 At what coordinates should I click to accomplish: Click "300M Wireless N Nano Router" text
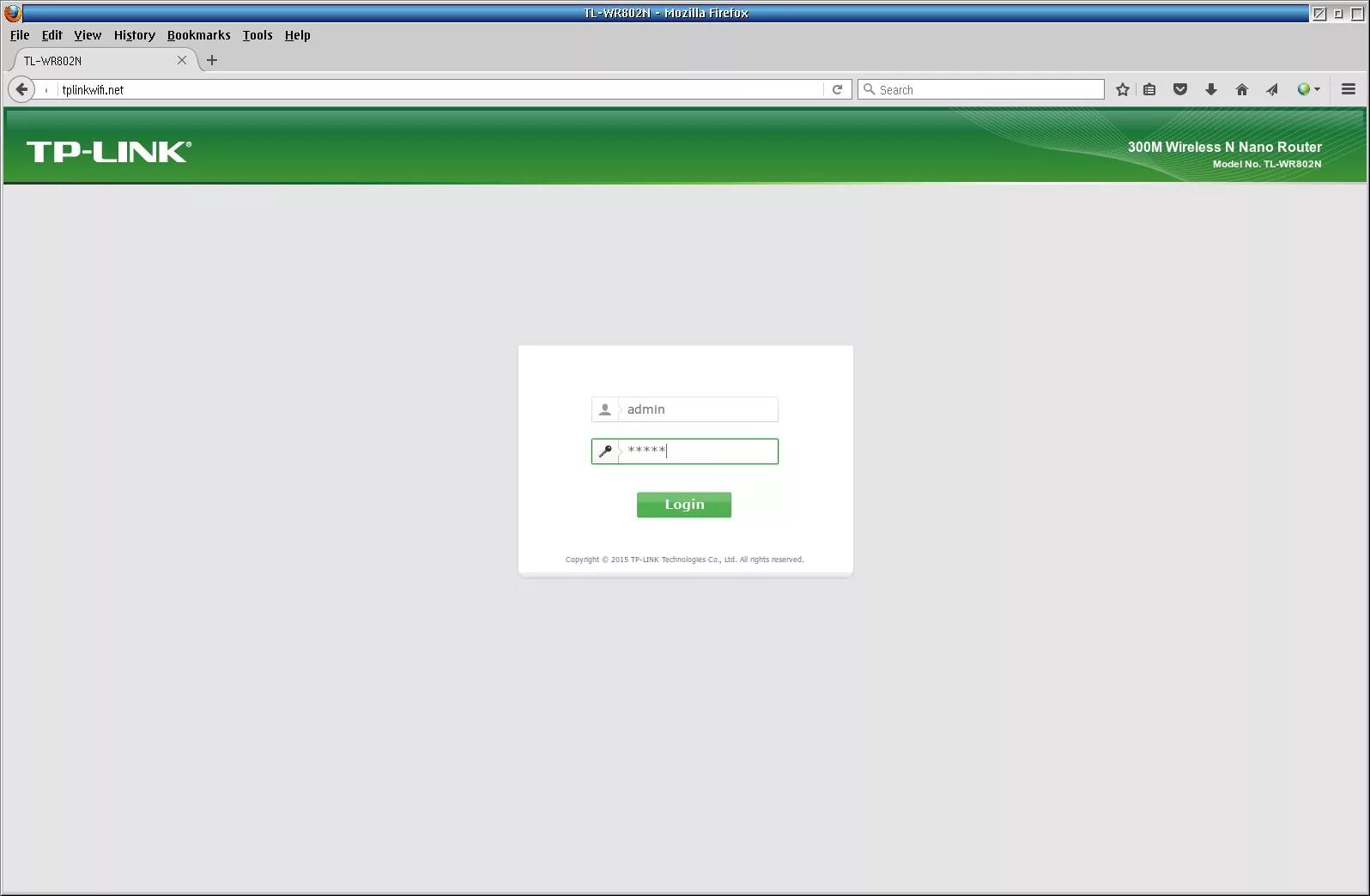(x=1224, y=147)
